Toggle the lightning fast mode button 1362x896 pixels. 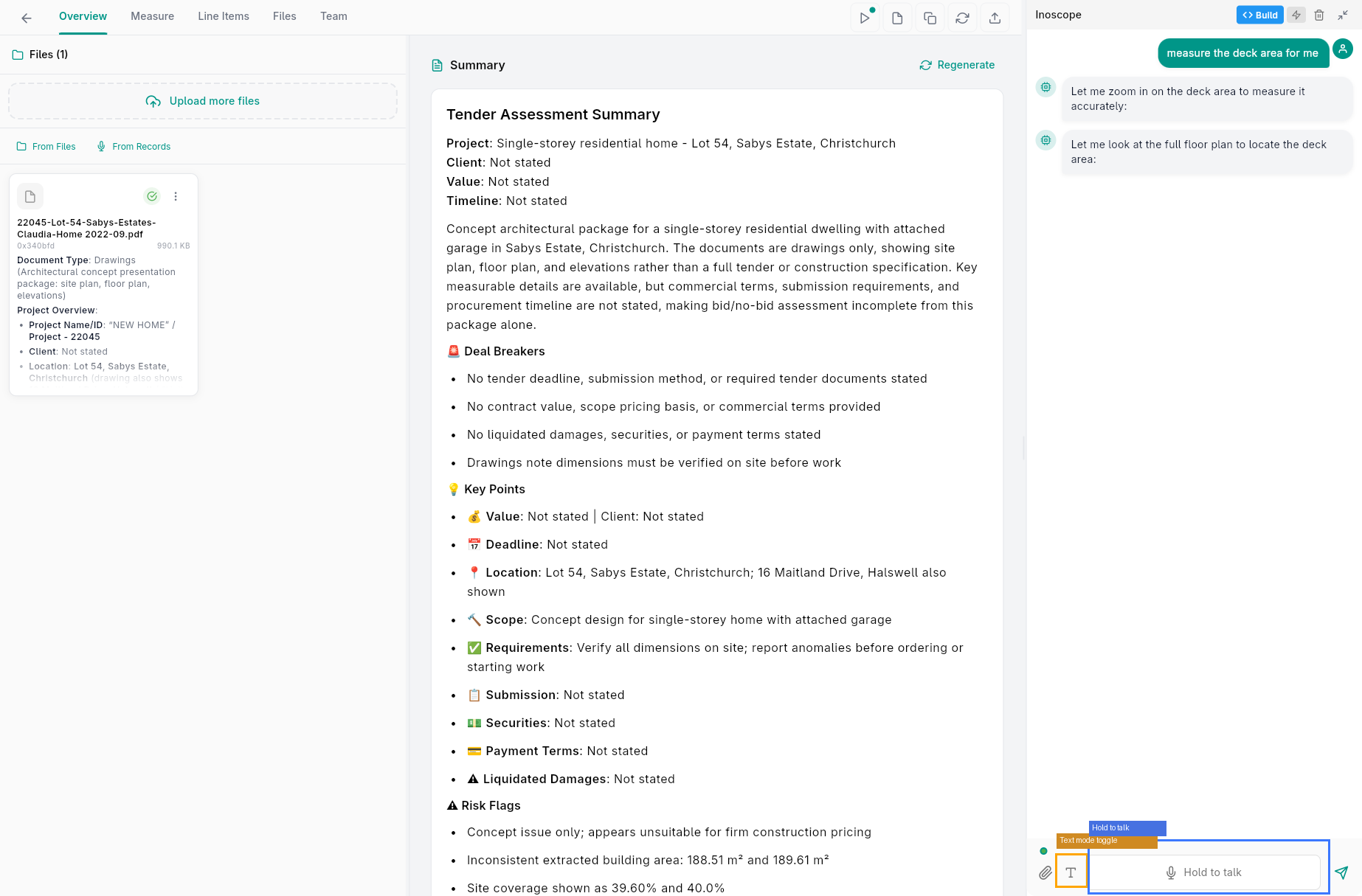click(x=1296, y=15)
